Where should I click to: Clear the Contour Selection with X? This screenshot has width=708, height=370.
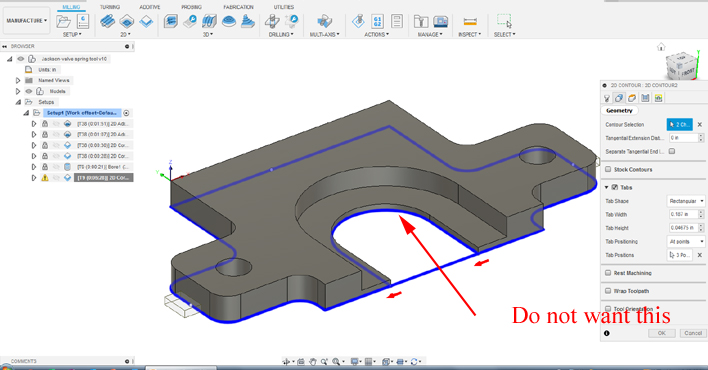pyautogui.click(x=700, y=124)
